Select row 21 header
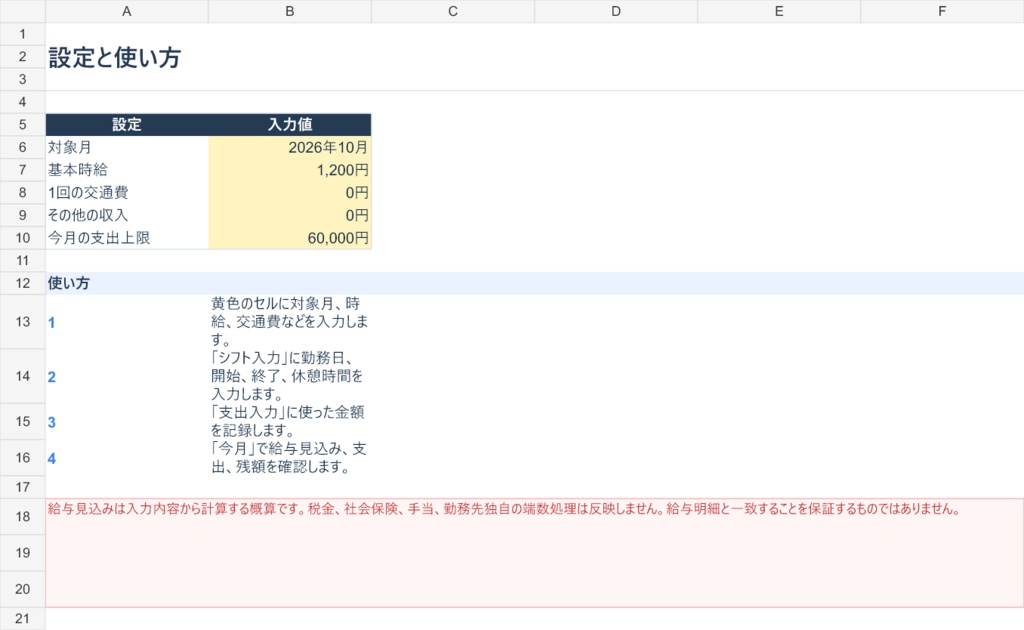This screenshot has height=630, width=1024. pyautogui.click(x=22, y=619)
